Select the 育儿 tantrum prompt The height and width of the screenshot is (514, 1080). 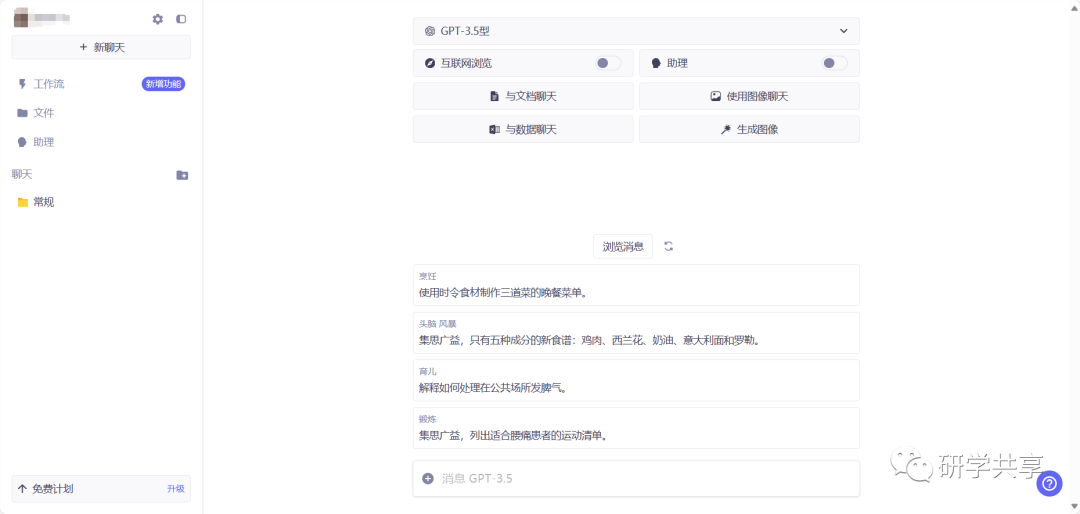click(636, 380)
